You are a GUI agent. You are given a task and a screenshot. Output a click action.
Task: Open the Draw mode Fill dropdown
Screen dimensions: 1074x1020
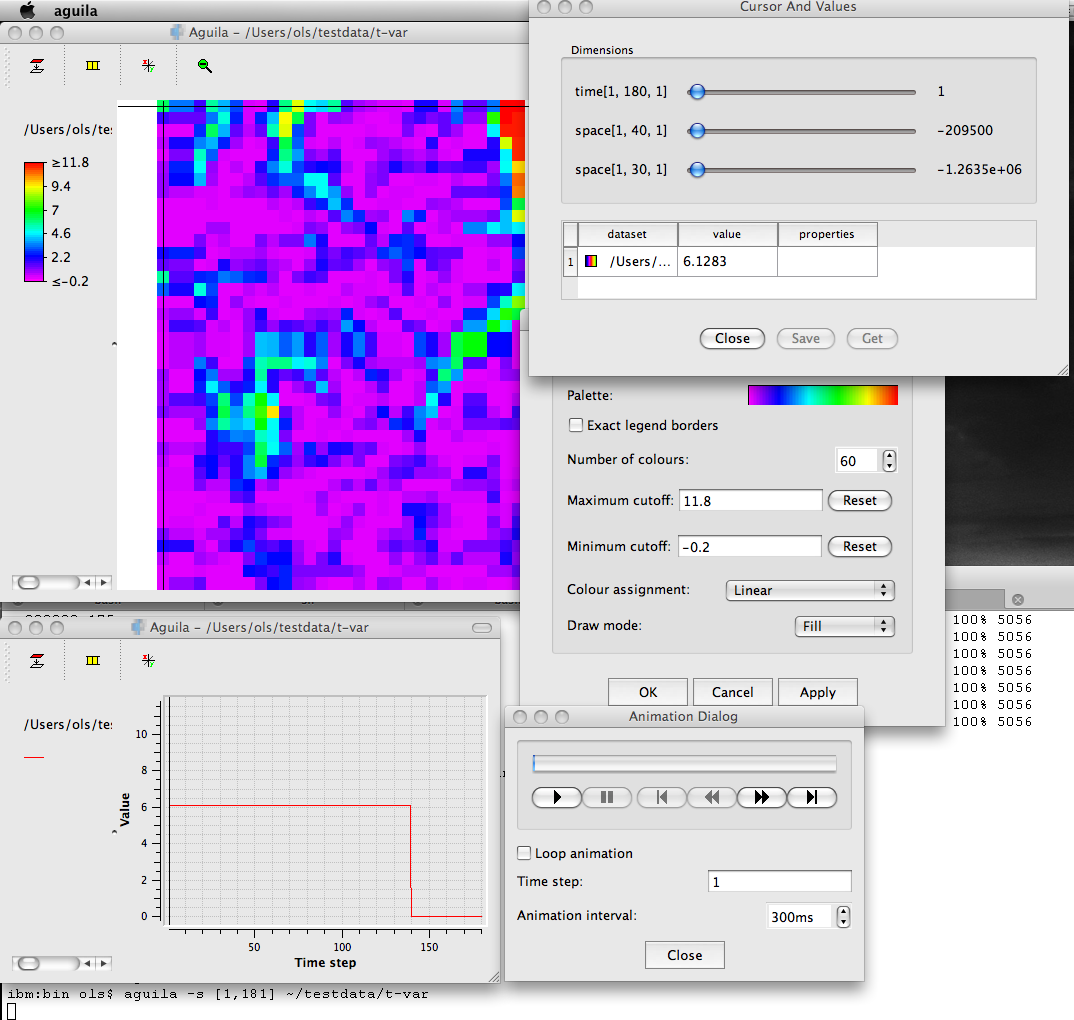tap(845, 626)
